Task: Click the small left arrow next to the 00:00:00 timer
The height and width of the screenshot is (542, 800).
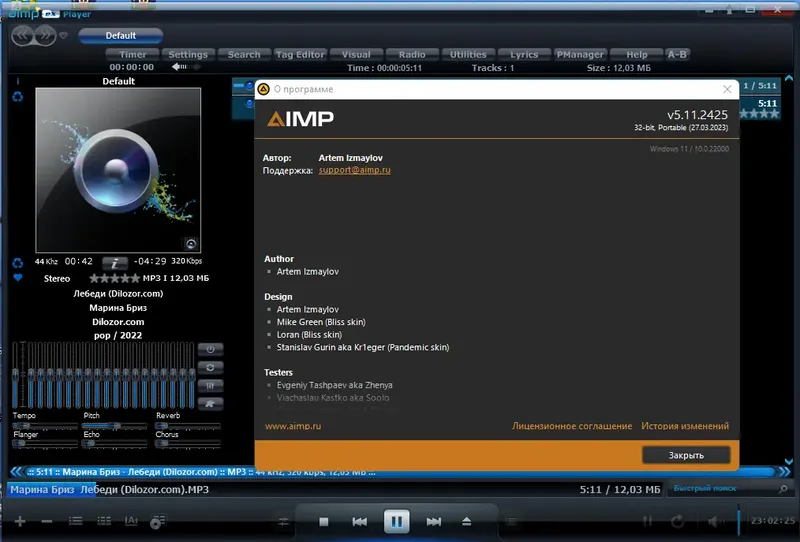Action: pyautogui.click(x=179, y=67)
